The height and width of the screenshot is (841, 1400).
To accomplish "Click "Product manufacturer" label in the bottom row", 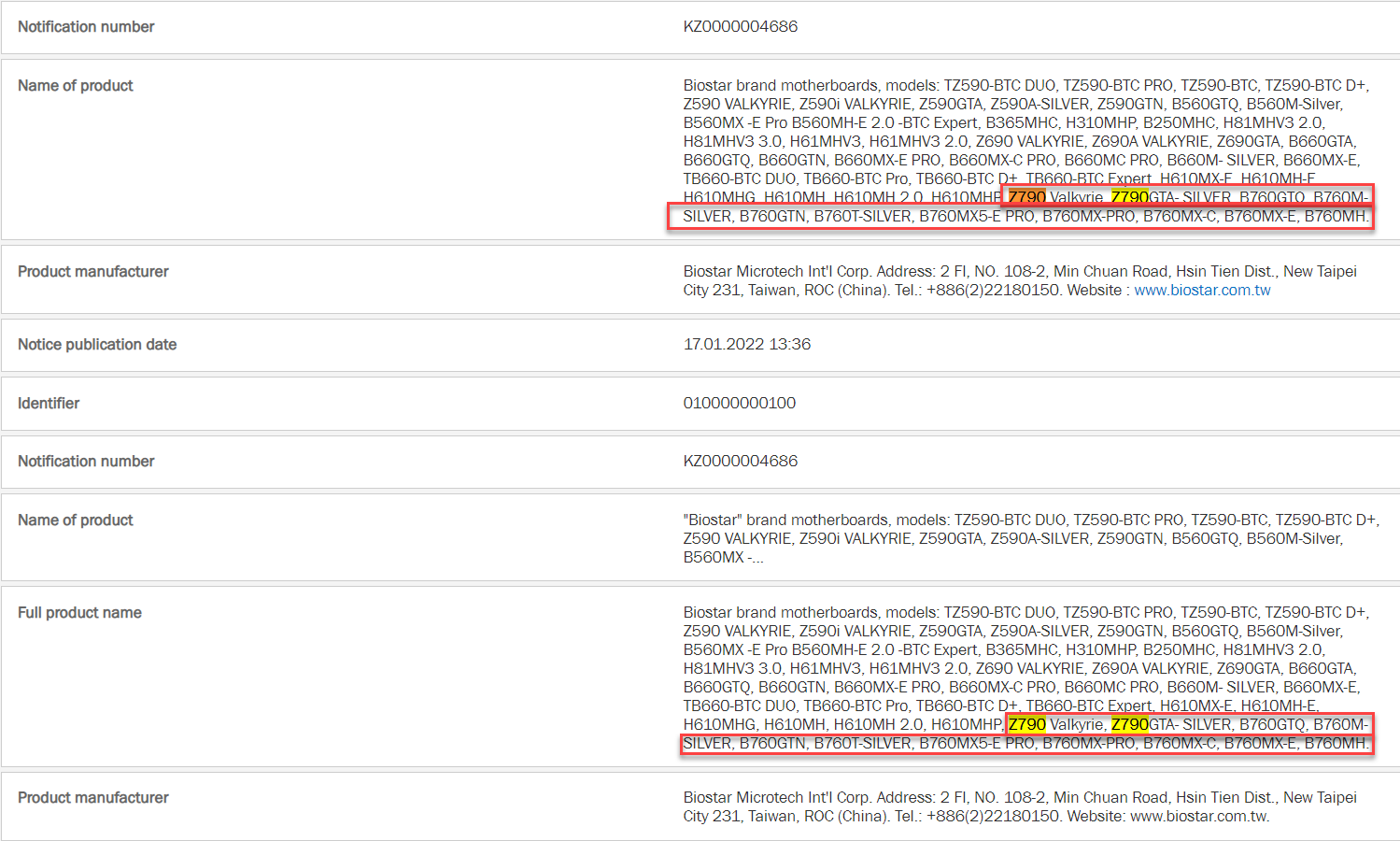I will coord(93,797).
